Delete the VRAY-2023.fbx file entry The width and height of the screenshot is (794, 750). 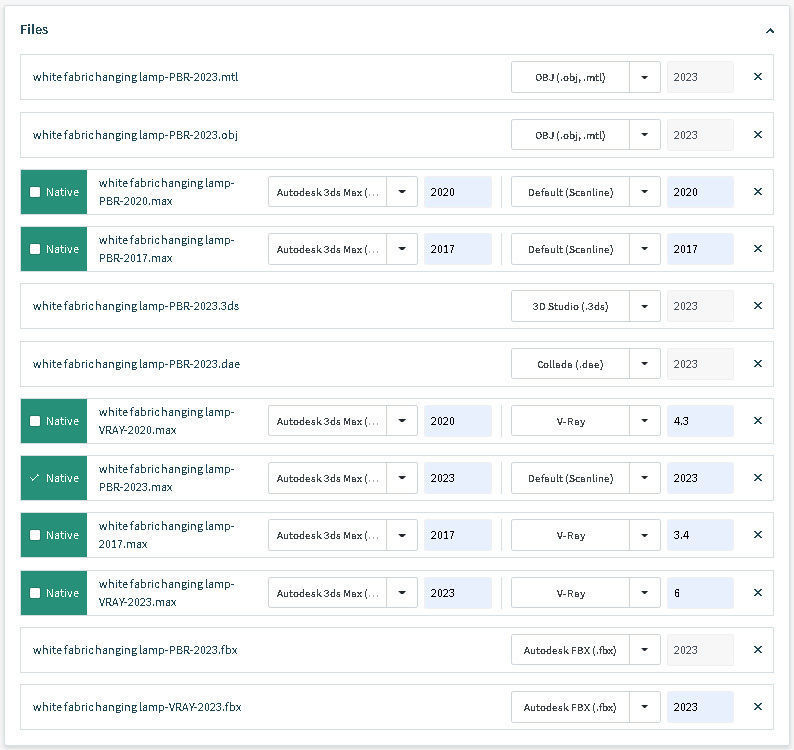pos(757,707)
